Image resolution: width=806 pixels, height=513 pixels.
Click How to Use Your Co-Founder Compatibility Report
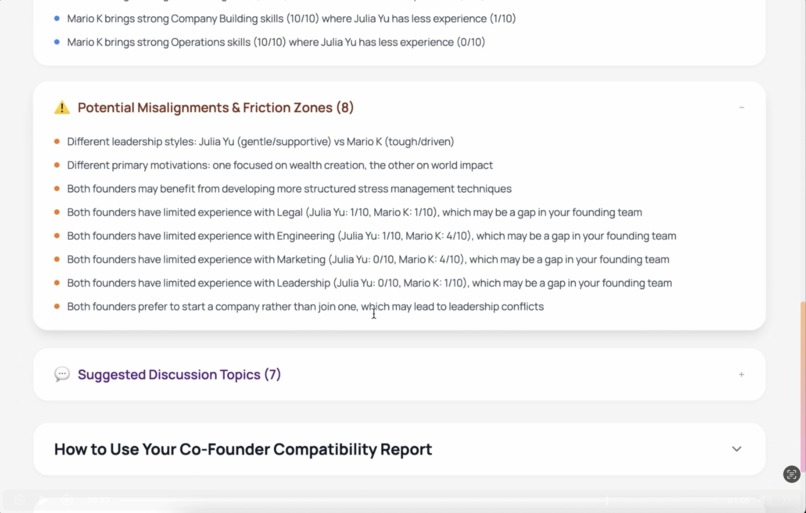[243, 449]
